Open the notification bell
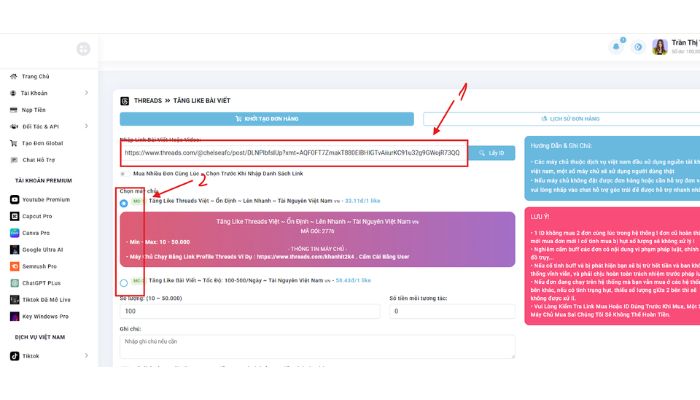 click(x=617, y=46)
